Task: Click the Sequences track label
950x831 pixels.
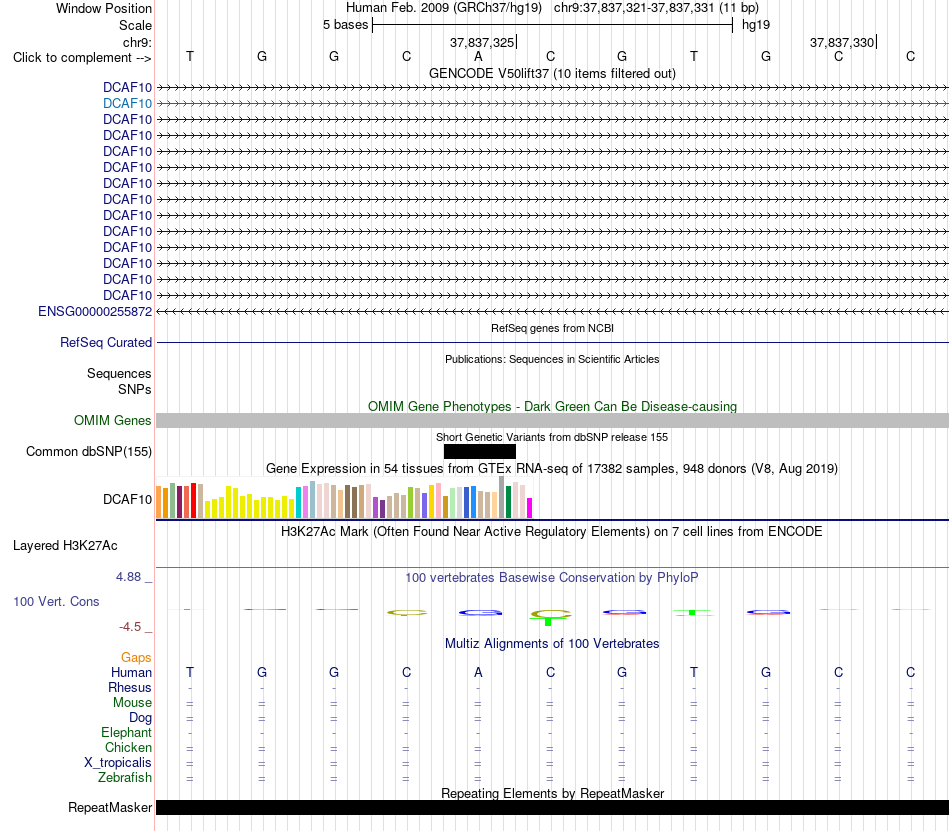Action: coord(119,373)
